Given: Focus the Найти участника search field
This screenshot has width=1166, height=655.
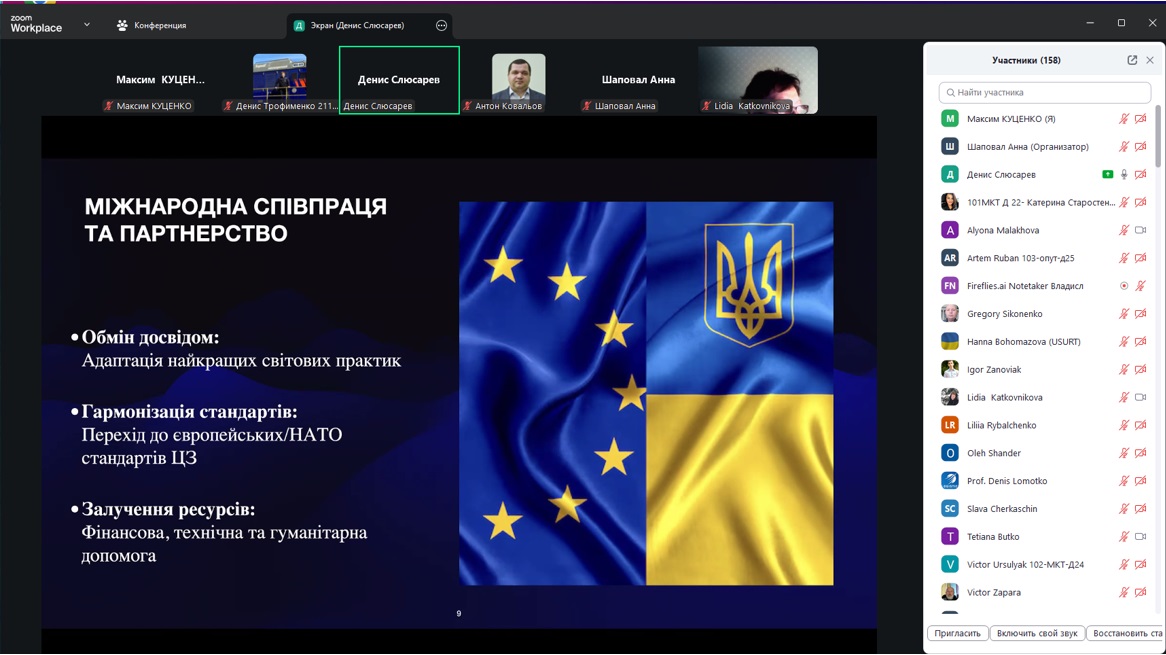Looking at the screenshot, I should (x=1045, y=92).
